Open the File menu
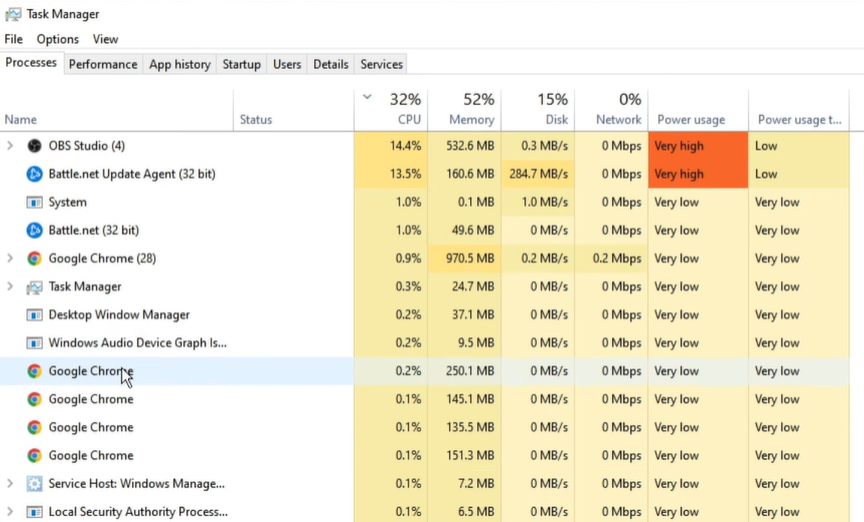This screenshot has width=864, height=522. (x=14, y=39)
